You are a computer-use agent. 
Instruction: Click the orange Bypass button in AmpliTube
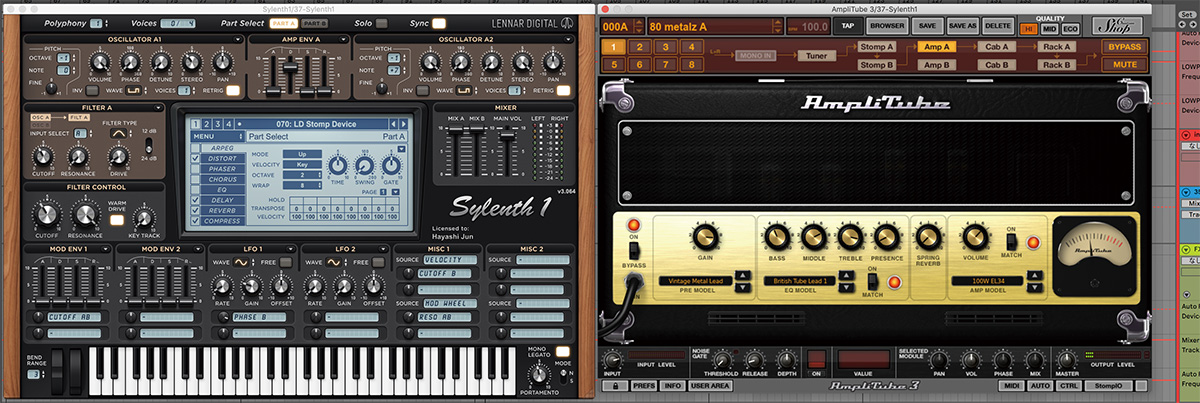(1125, 47)
